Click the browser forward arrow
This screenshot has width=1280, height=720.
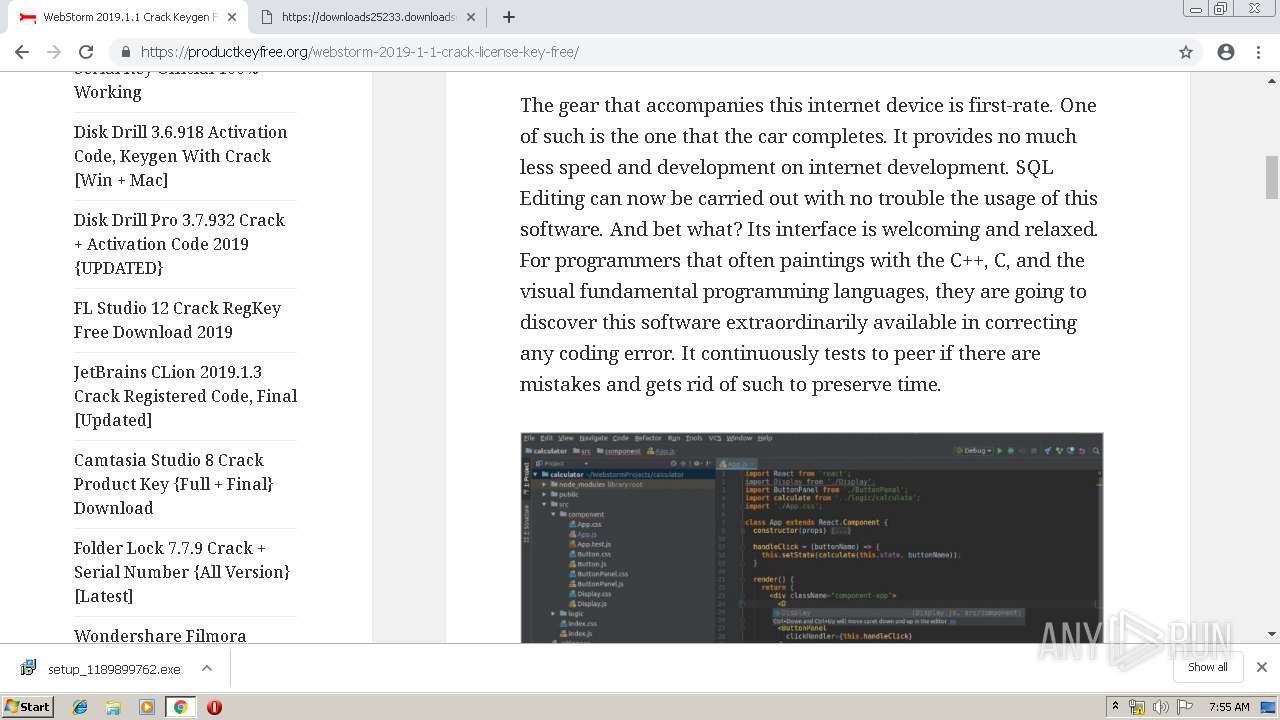(x=54, y=52)
